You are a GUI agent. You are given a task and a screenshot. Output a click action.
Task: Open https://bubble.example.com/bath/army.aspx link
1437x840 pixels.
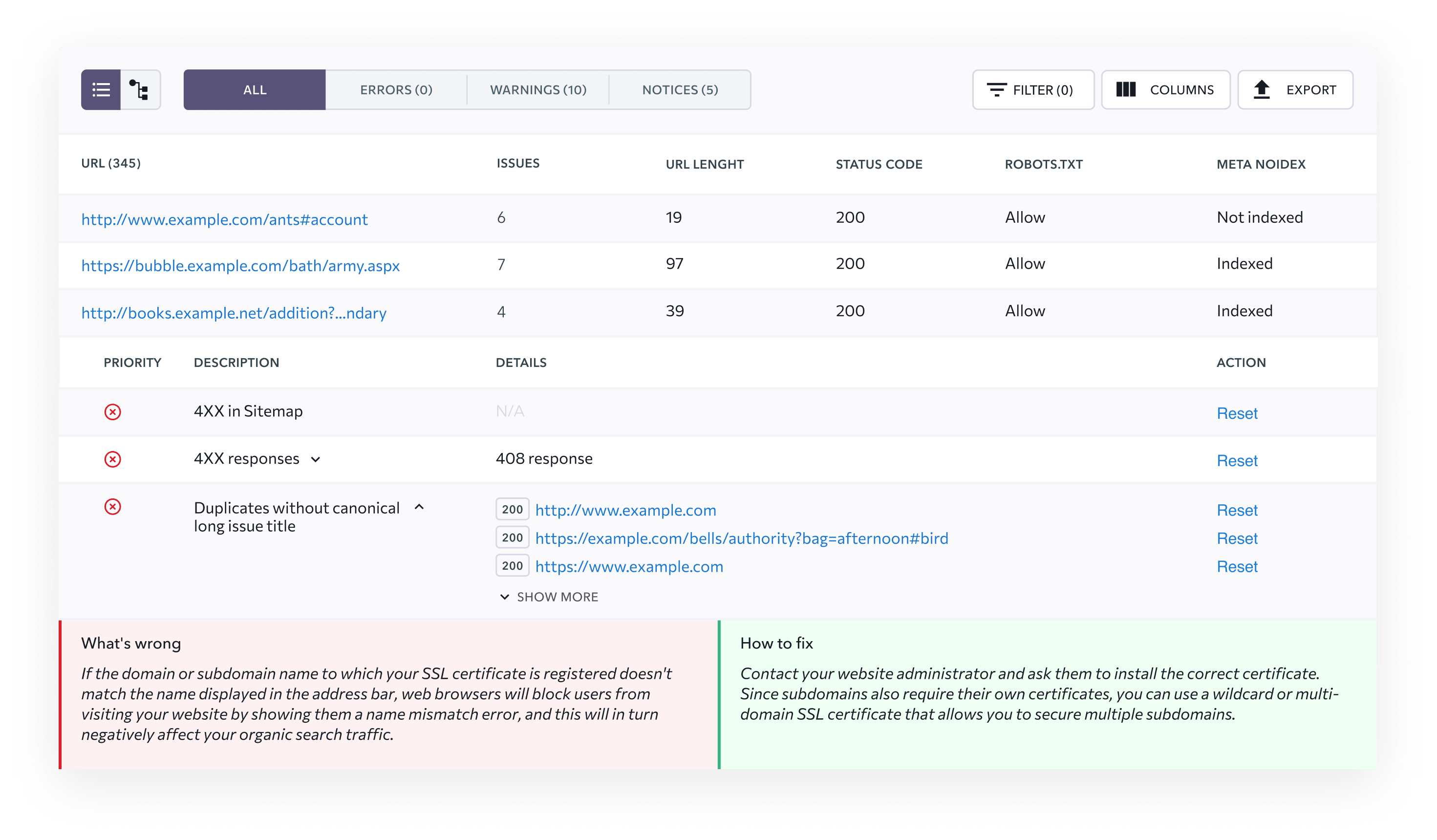(241, 266)
